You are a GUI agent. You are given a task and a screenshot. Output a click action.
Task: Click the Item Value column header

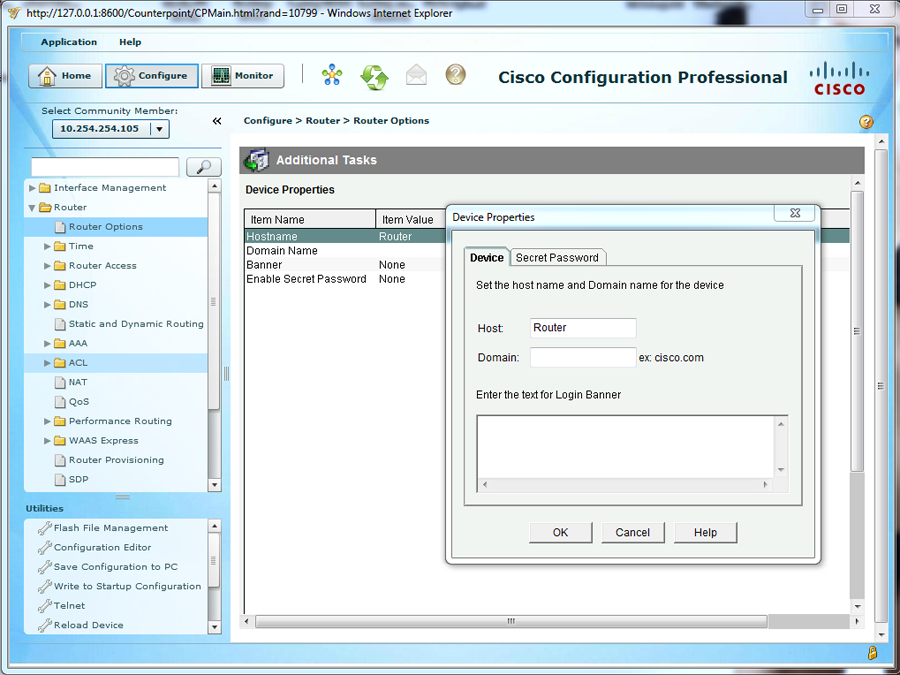pyautogui.click(x=411, y=219)
